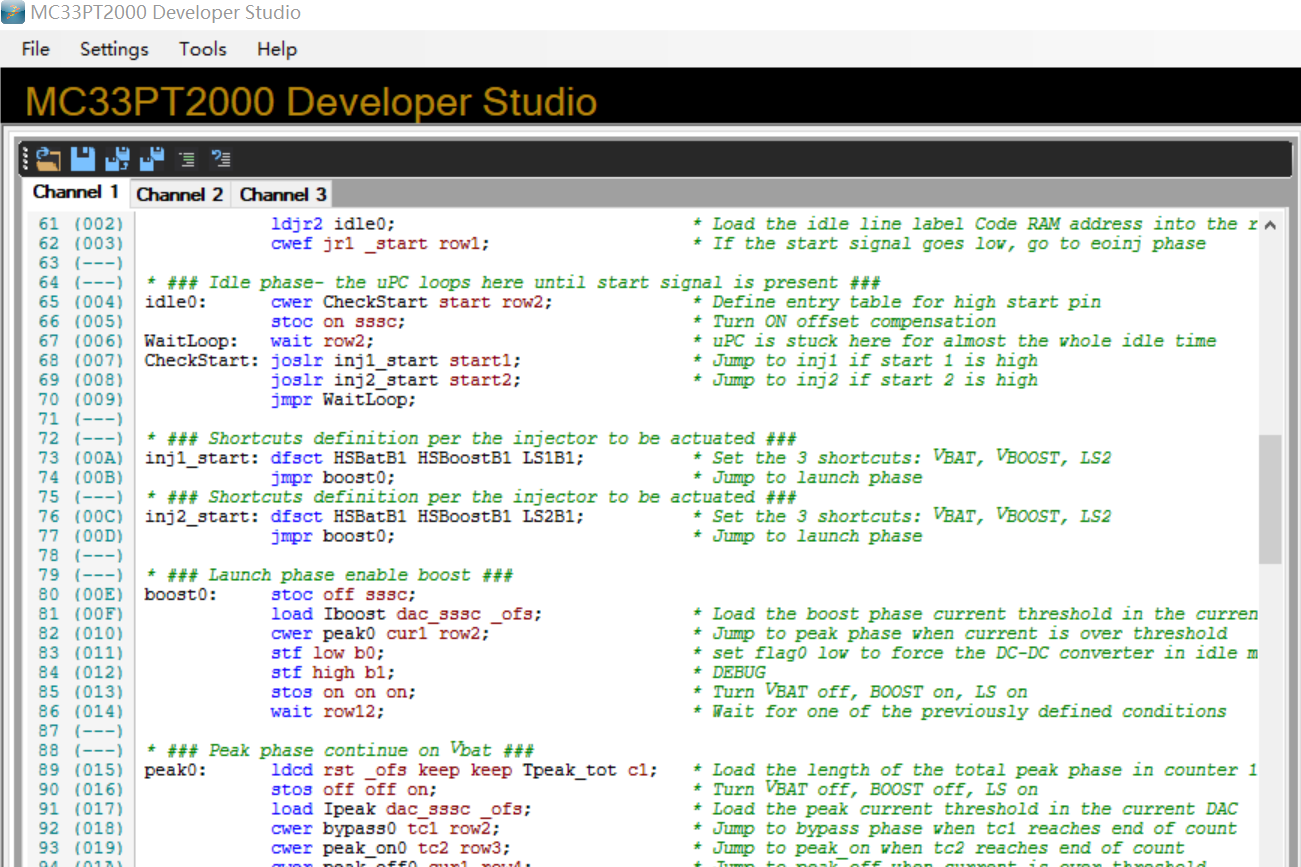The image size is (1301, 867).
Task: Switch to the Channel 2 tab
Action: (180, 194)
